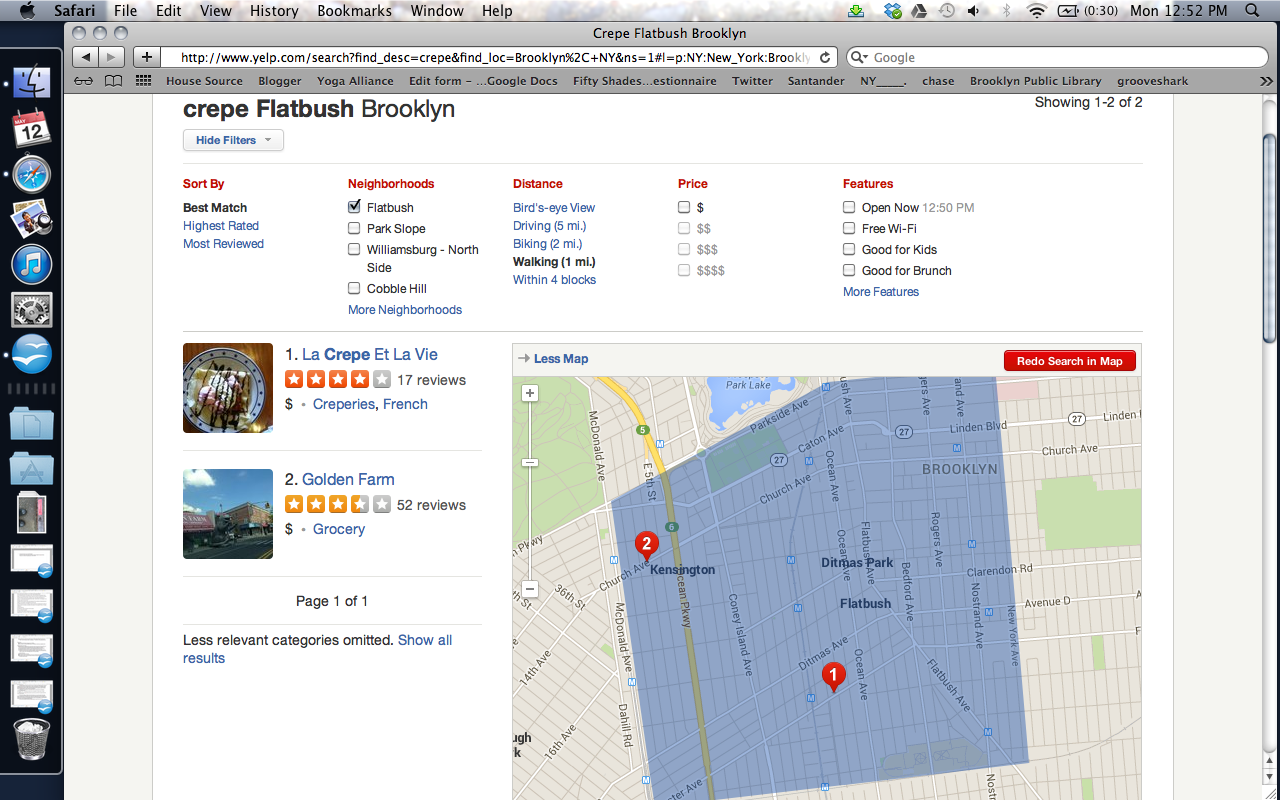1280x800 pixels.
Task: Click the plus add-bookmark button
Action: tap(147, 57)
